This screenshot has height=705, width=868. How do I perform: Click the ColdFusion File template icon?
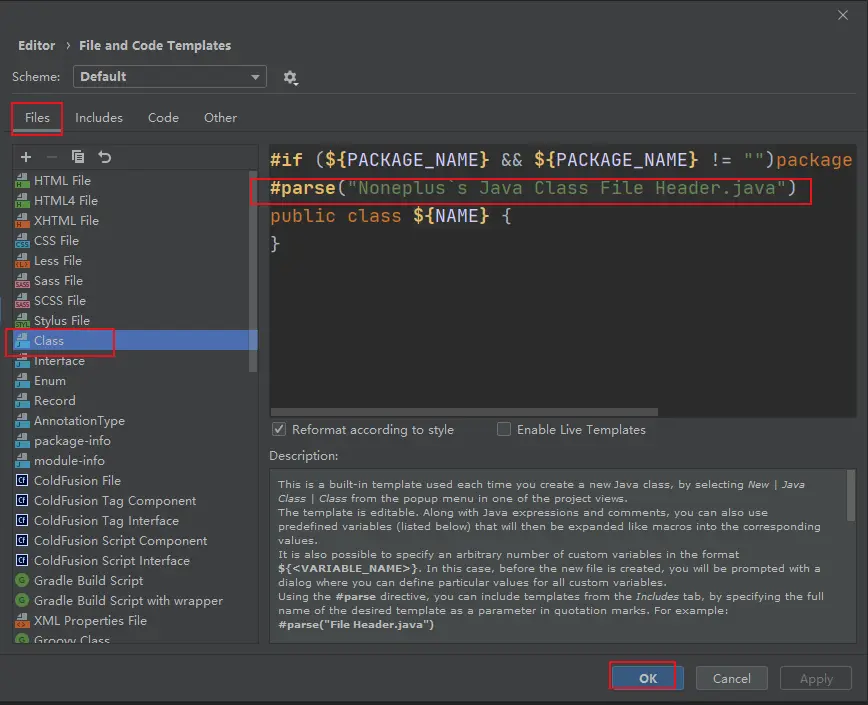tap(22, 481)
